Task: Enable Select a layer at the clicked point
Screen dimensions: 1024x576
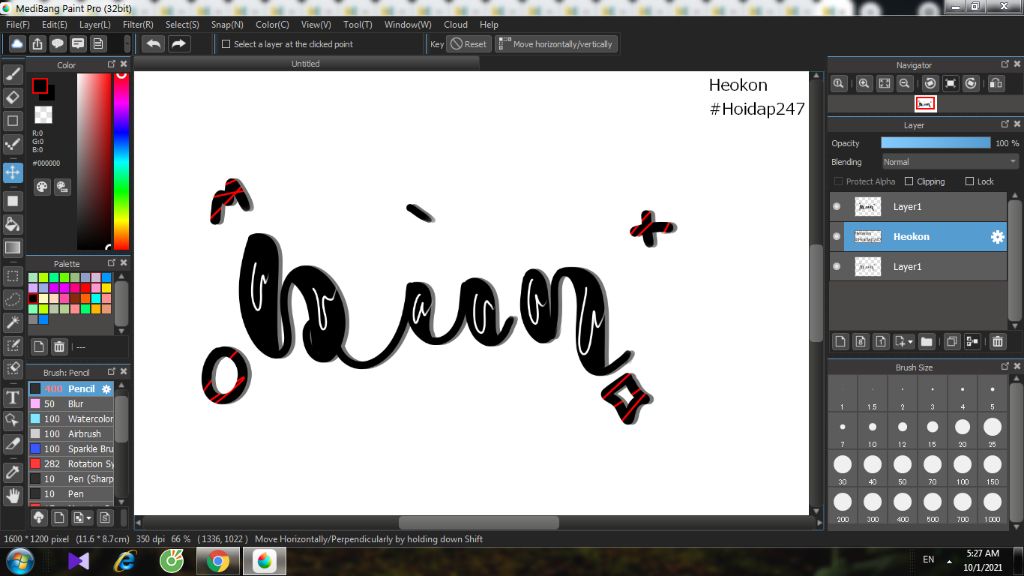Action: [226, 44]
